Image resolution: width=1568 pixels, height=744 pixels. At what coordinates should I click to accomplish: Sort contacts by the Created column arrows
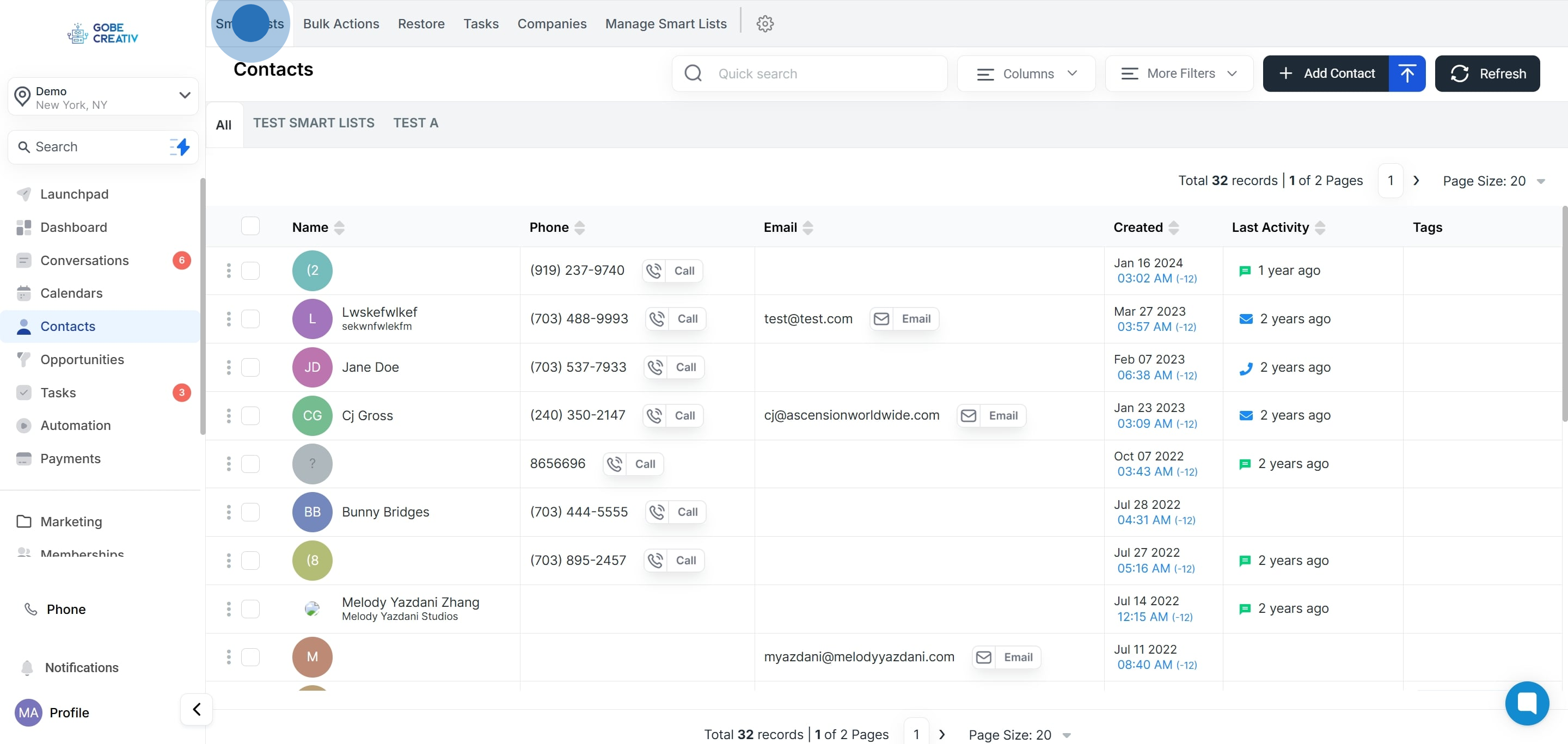tap(1173, 227)
